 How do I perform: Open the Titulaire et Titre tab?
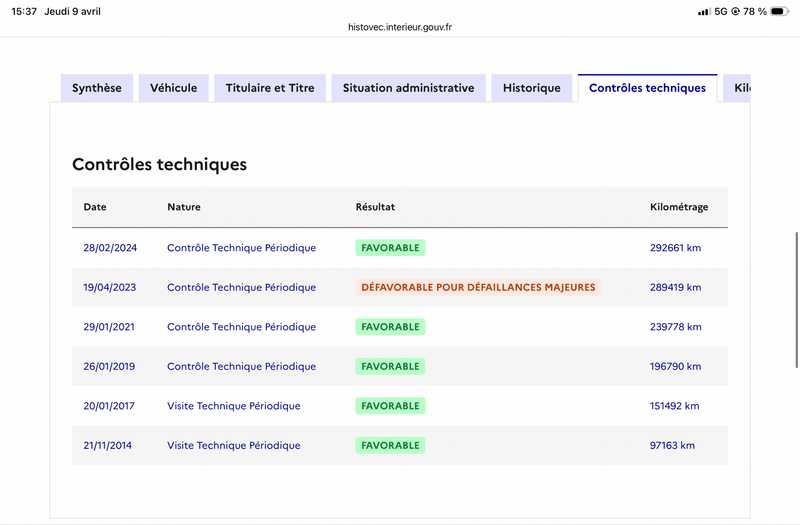pos(270,88)
